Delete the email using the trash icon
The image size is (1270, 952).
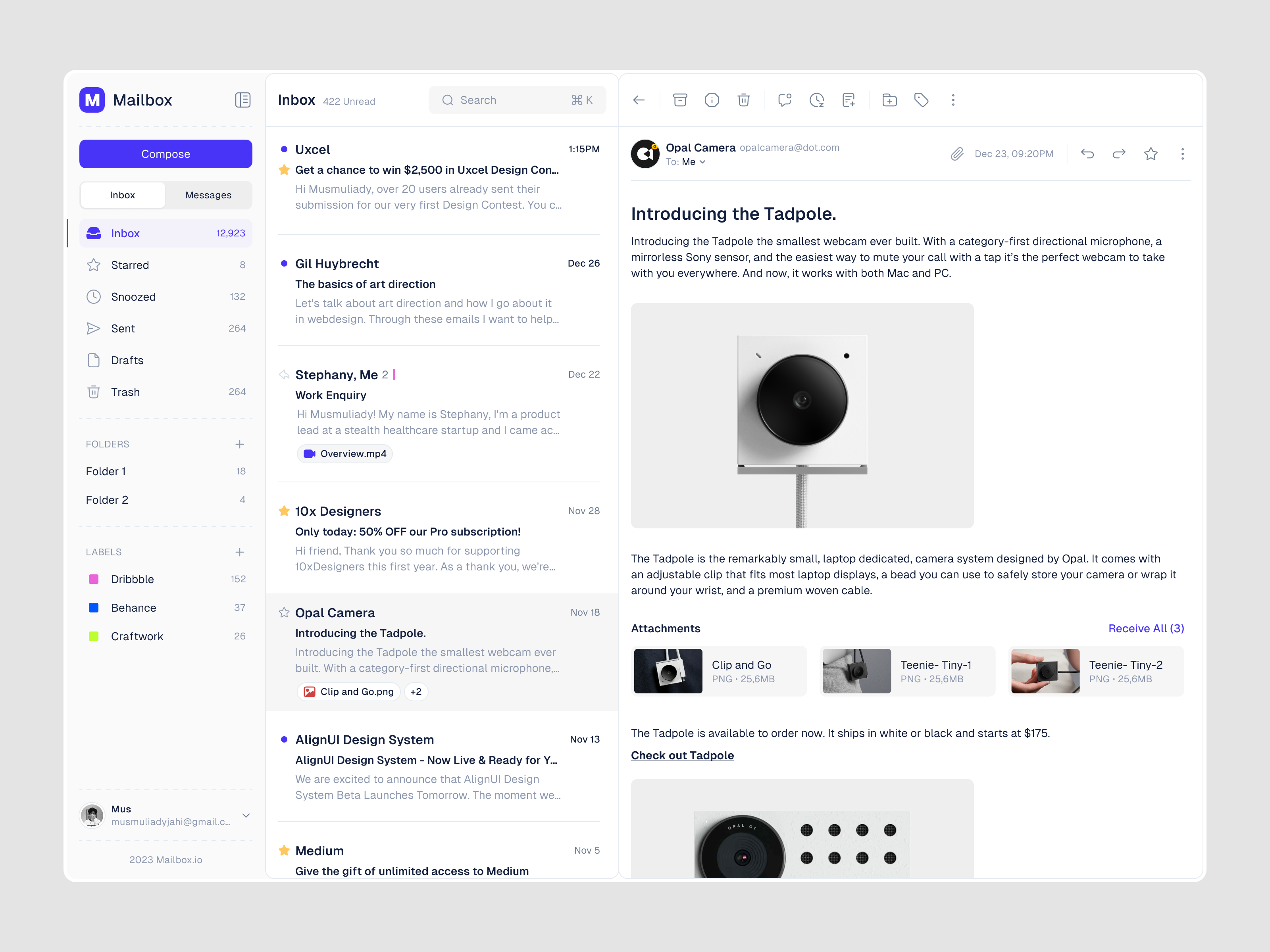pos(744,100)
